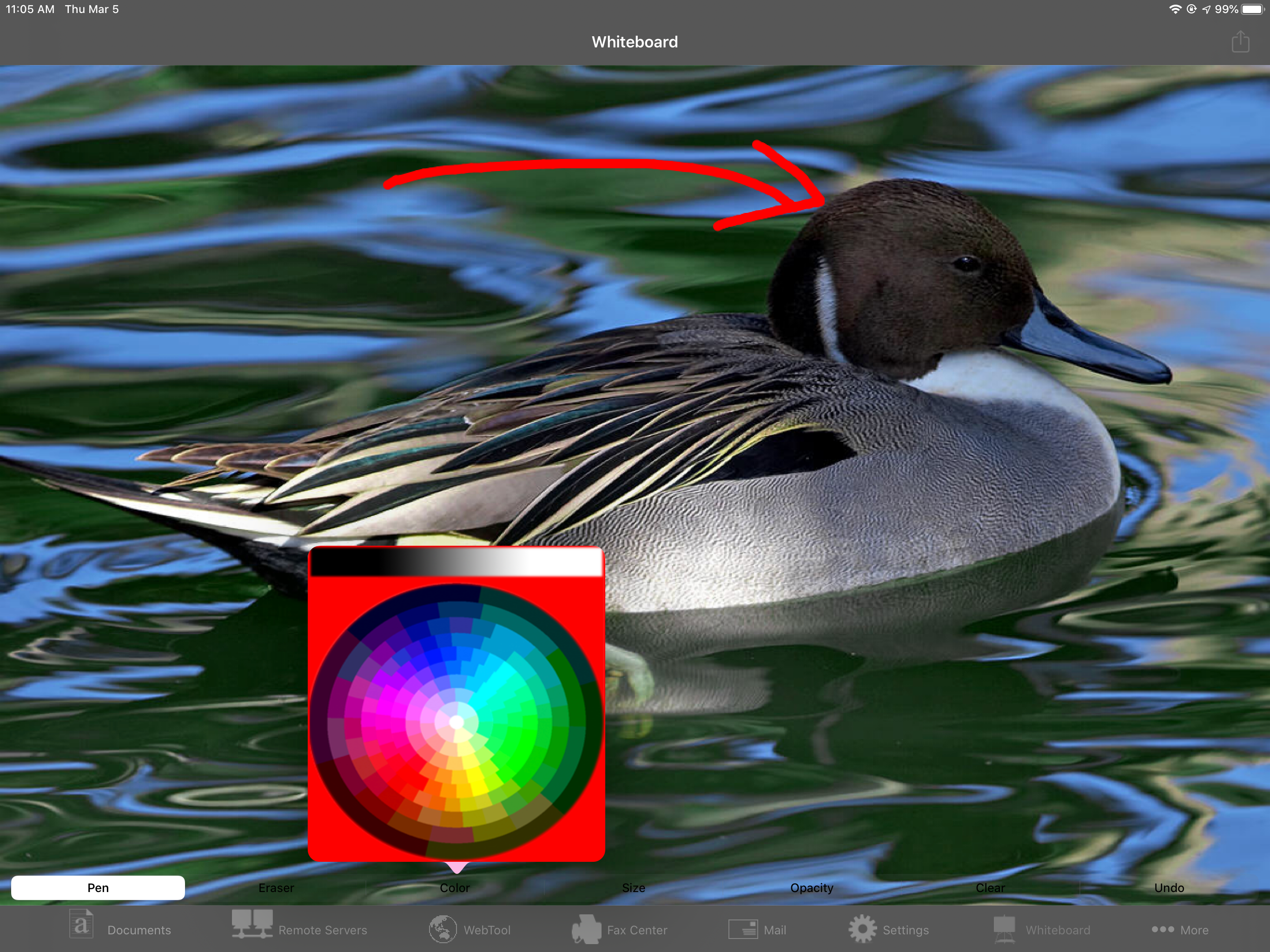Select the Pen drawing mode
The width and height of the screenshot is (1270, 952).
pos(98,888)
